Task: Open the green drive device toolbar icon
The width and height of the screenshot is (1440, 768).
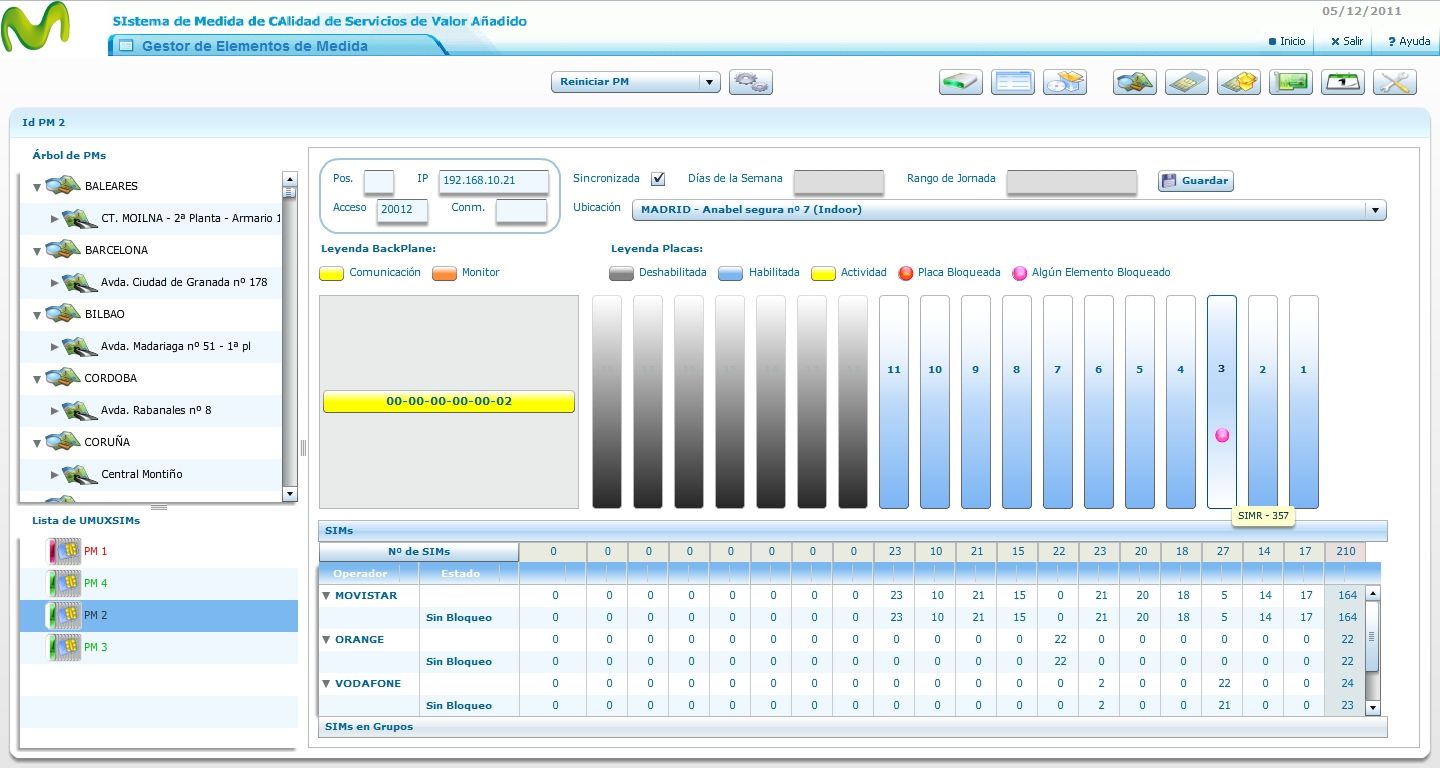Action: pos(961,82)
